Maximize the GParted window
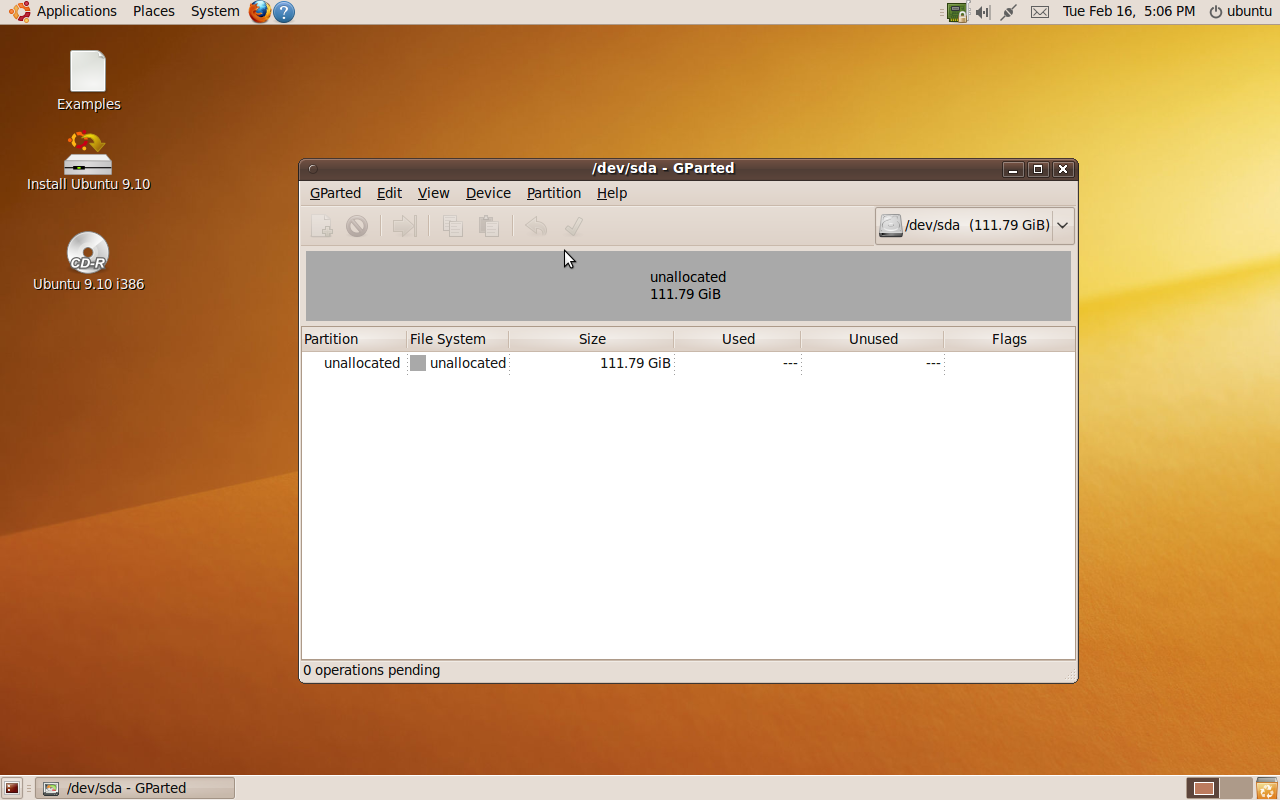The image size is (1280, 800). pyautogui.click(x=1038, y=169)
